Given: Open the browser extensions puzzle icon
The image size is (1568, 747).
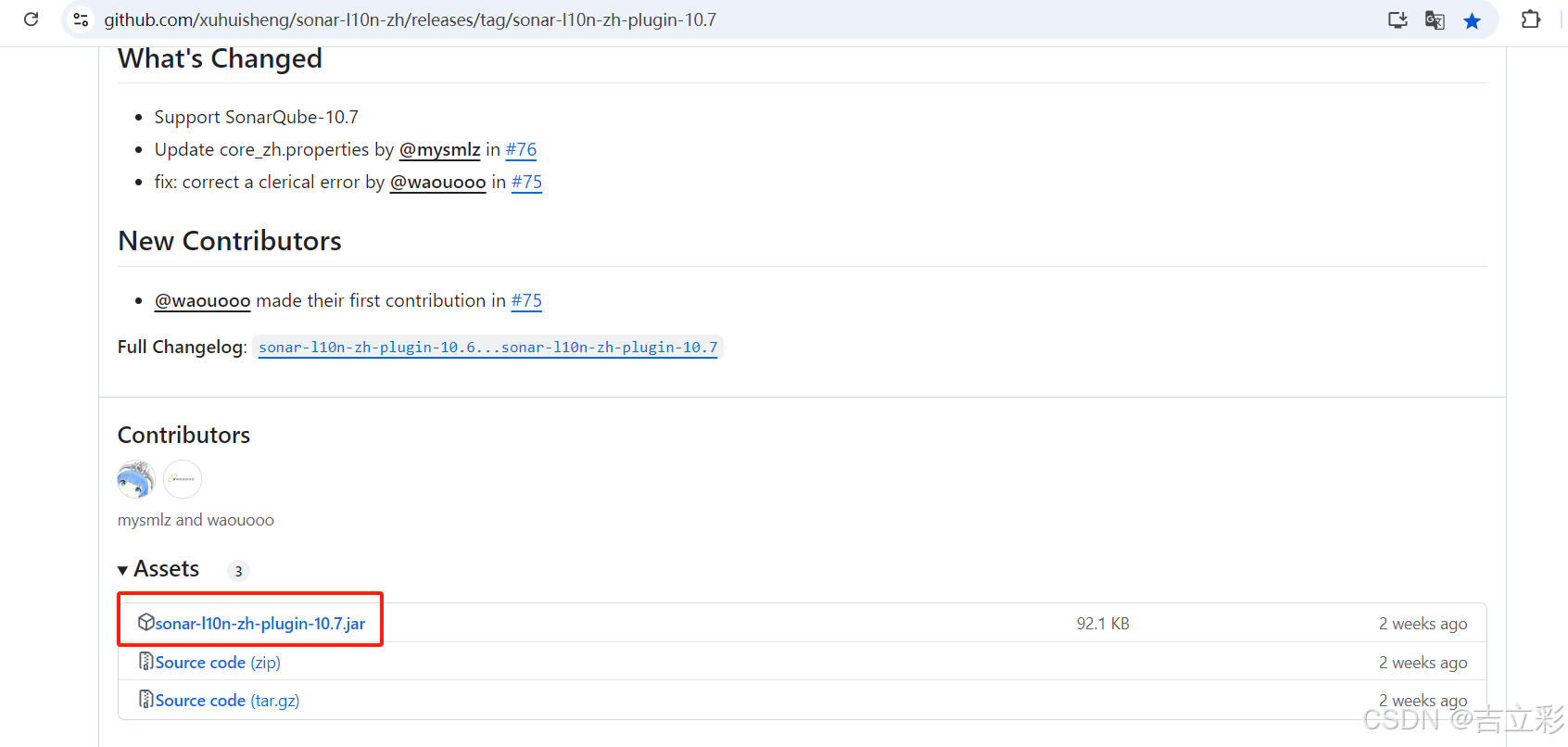Looking at the screenshot, I should [1531, 19].
